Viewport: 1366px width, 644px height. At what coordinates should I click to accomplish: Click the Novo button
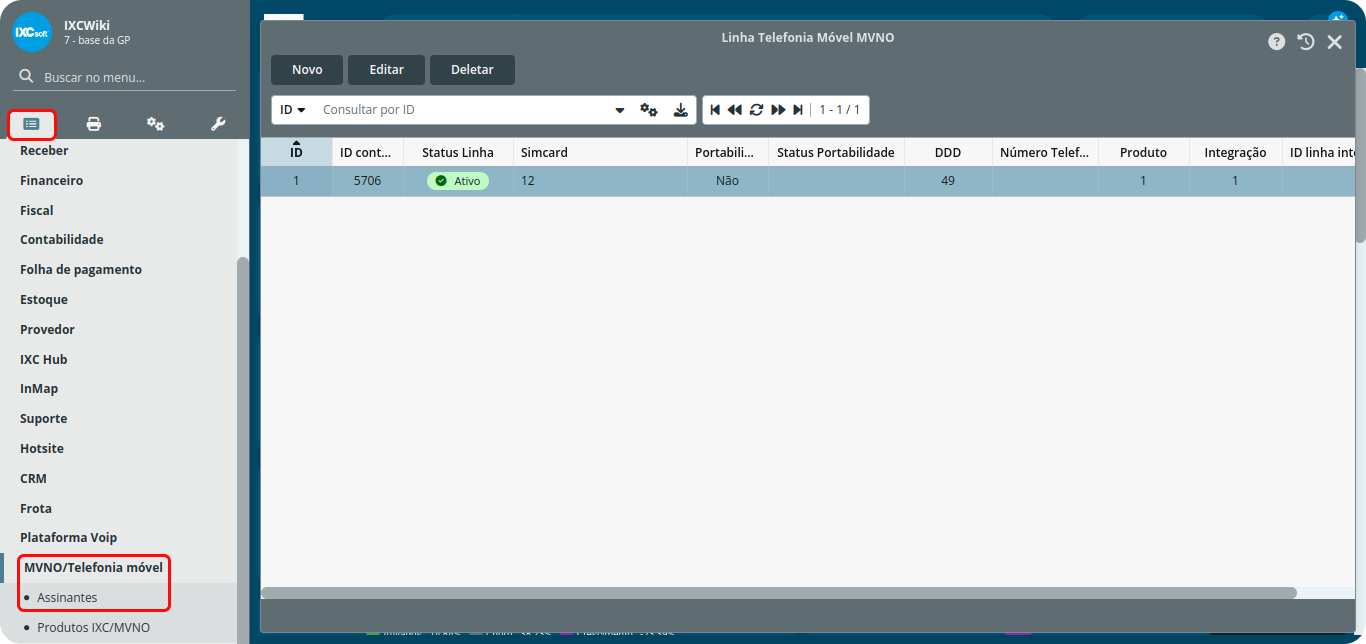tap(307, 70)
